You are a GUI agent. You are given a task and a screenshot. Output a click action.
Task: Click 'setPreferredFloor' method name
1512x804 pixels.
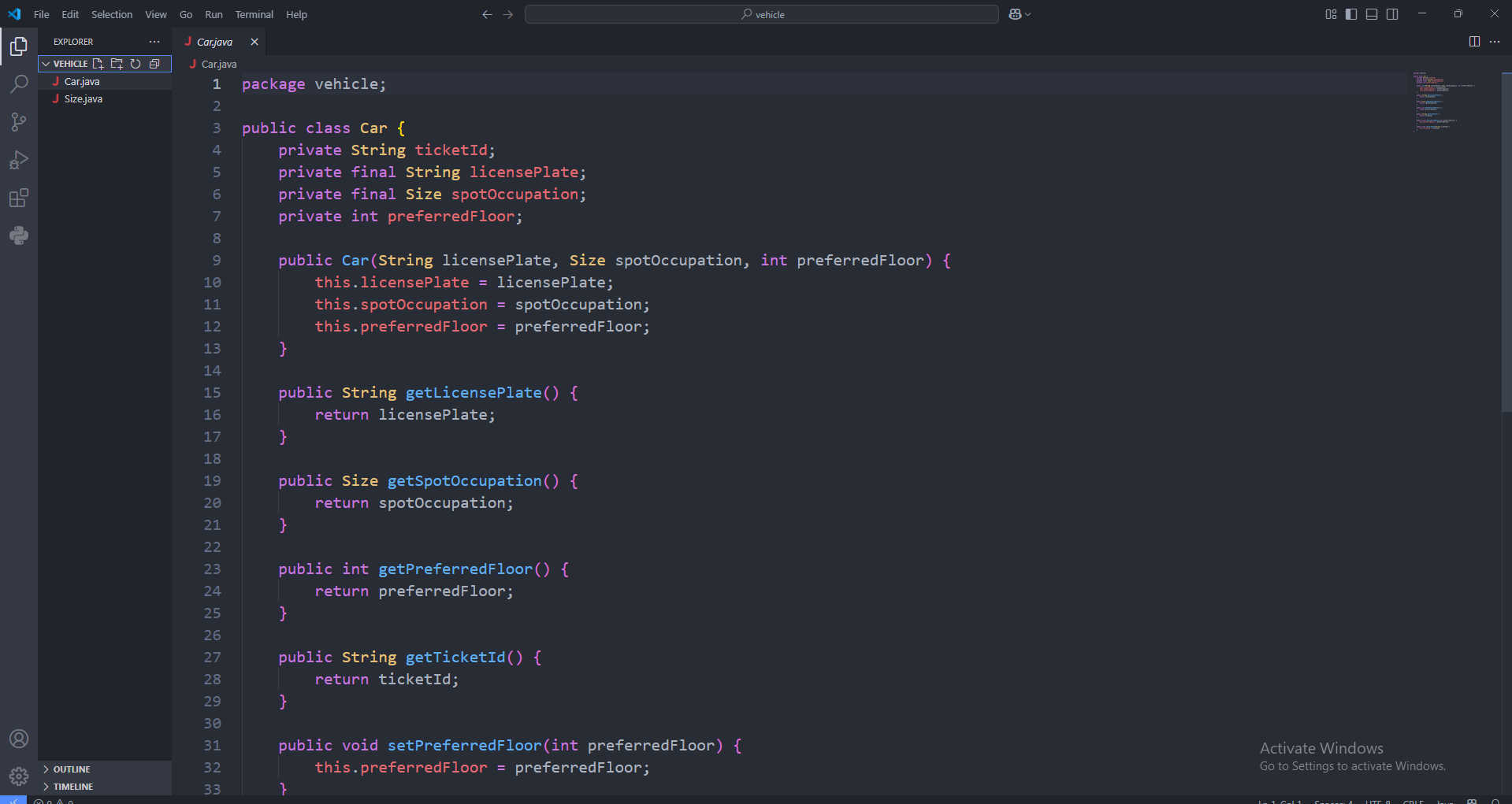465,746
